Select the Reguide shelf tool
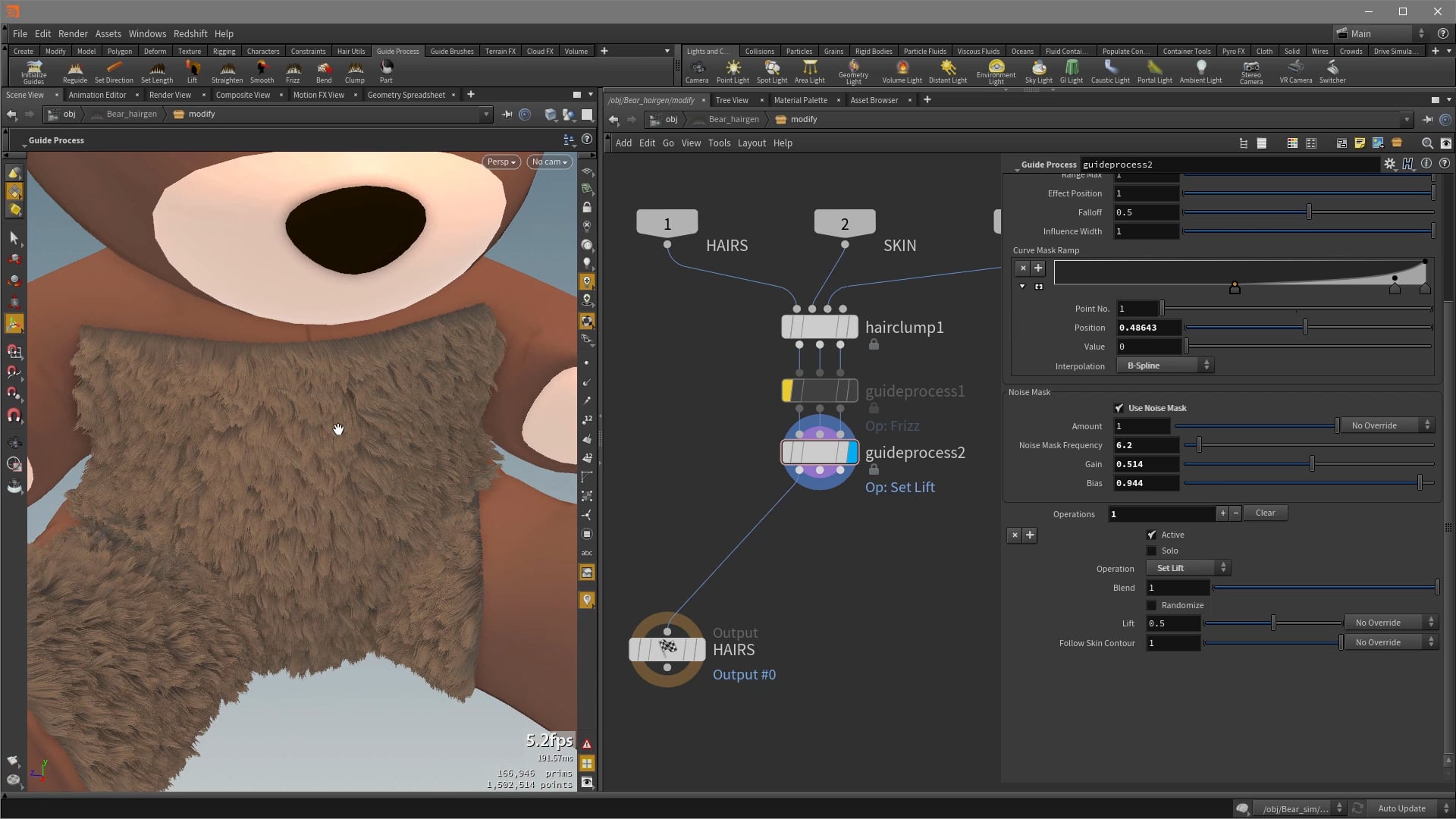Image resolution: width=1456 pixels, height=819 pixels. click(74, 72)
